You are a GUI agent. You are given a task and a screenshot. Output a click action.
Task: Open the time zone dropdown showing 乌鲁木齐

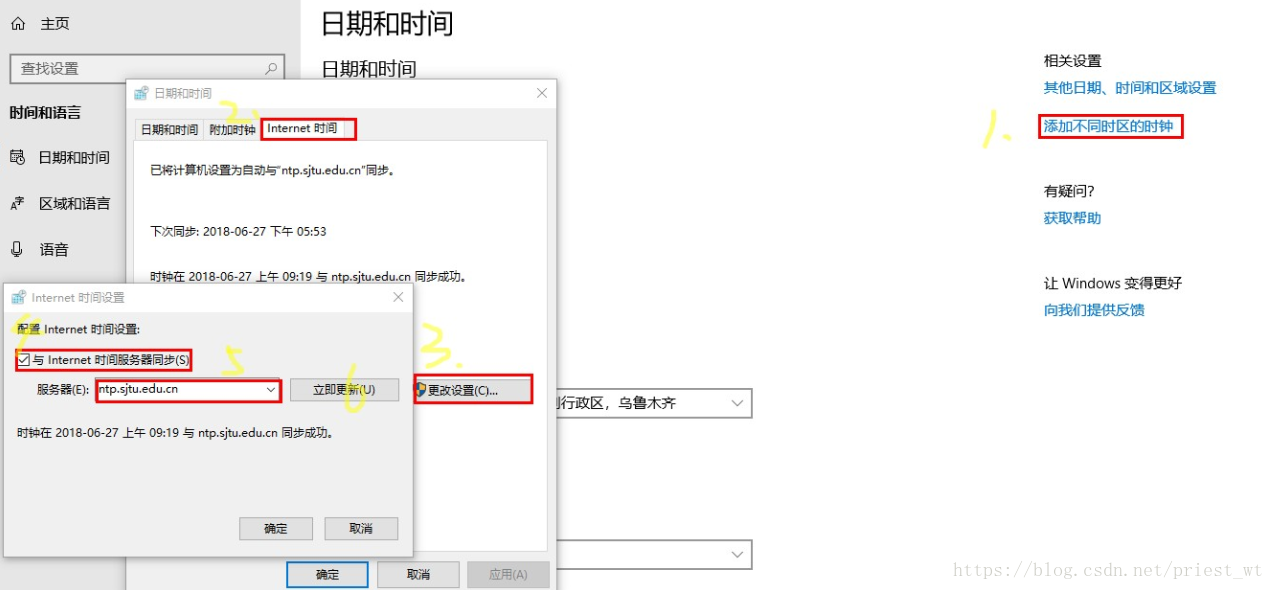pyautogui.click(x=738, y=403)
